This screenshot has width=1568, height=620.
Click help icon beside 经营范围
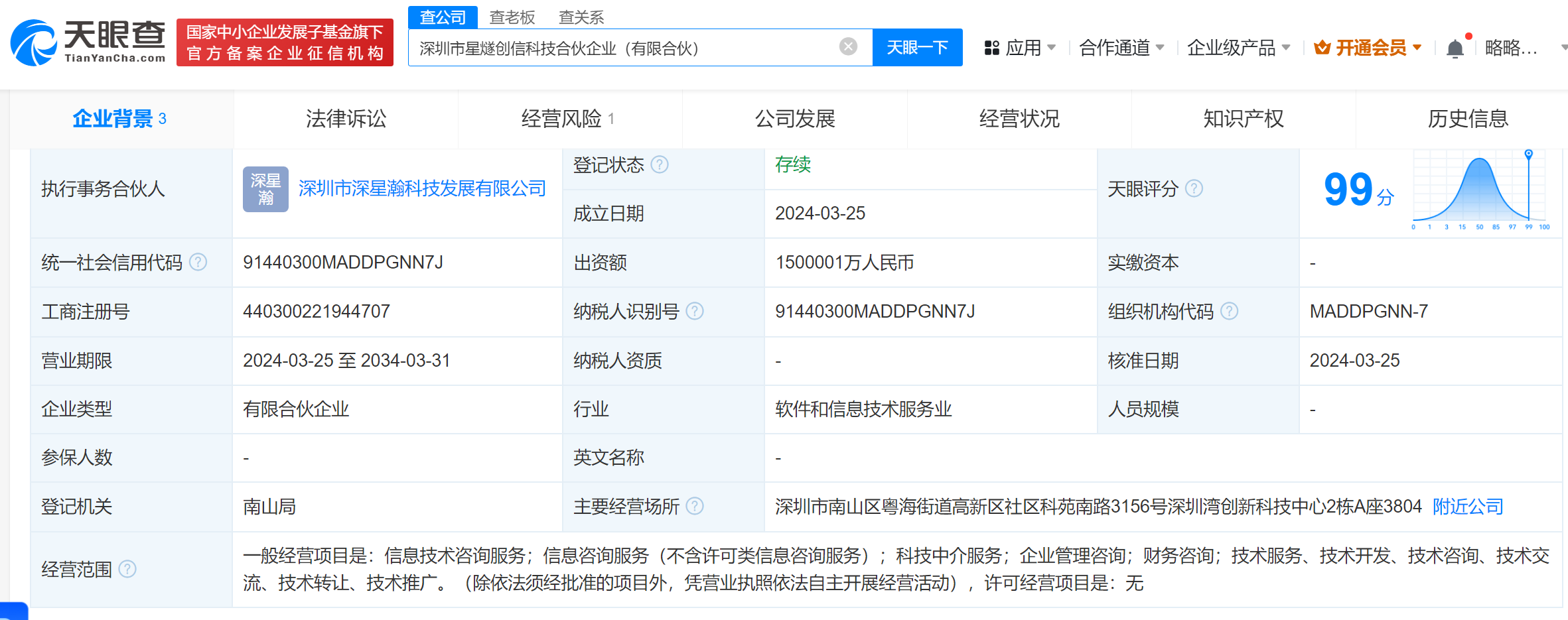[127, 570]
